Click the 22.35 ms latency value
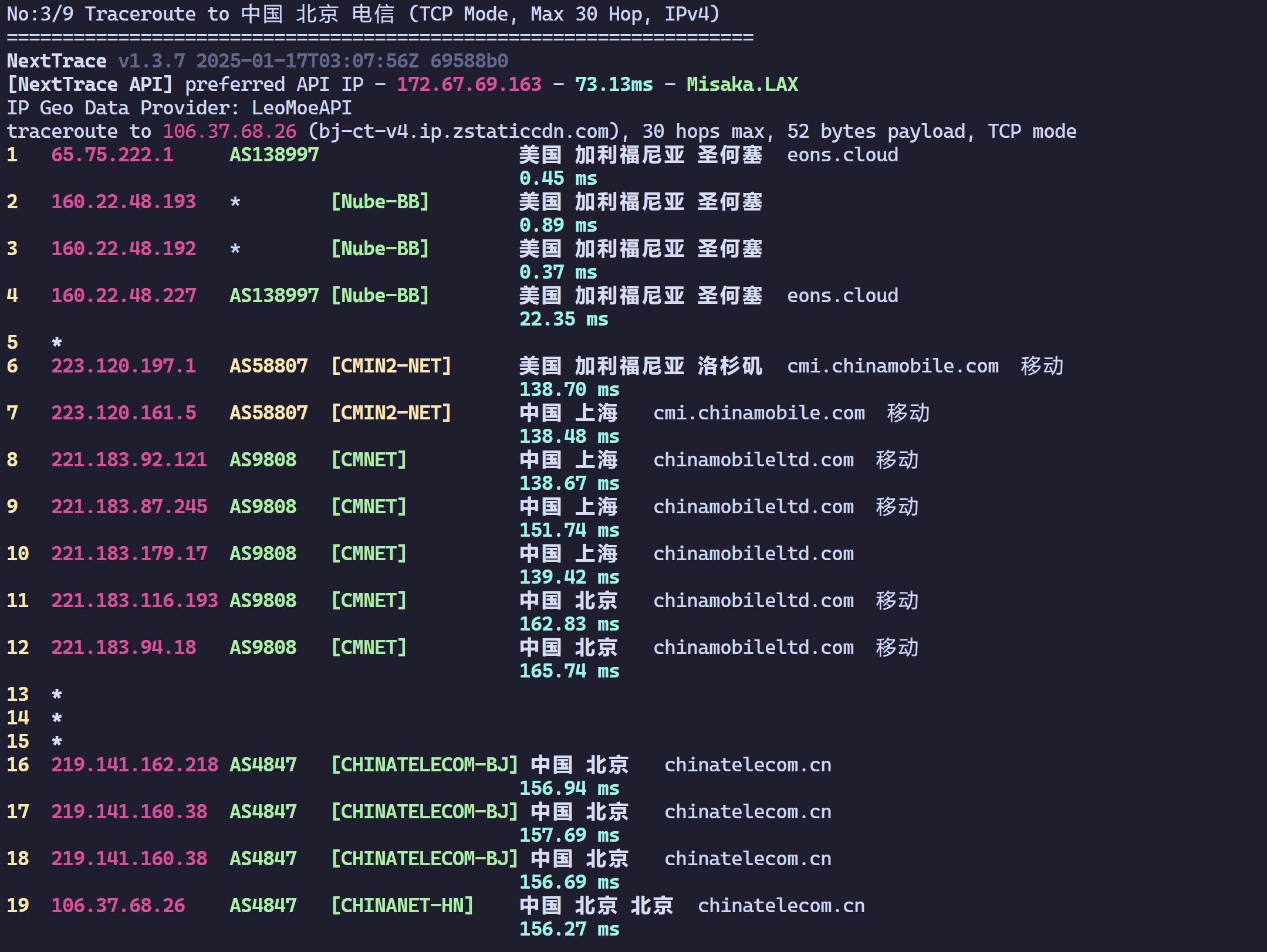The width and height of the screenshot is (1267, 952). [x=564, y=319]
